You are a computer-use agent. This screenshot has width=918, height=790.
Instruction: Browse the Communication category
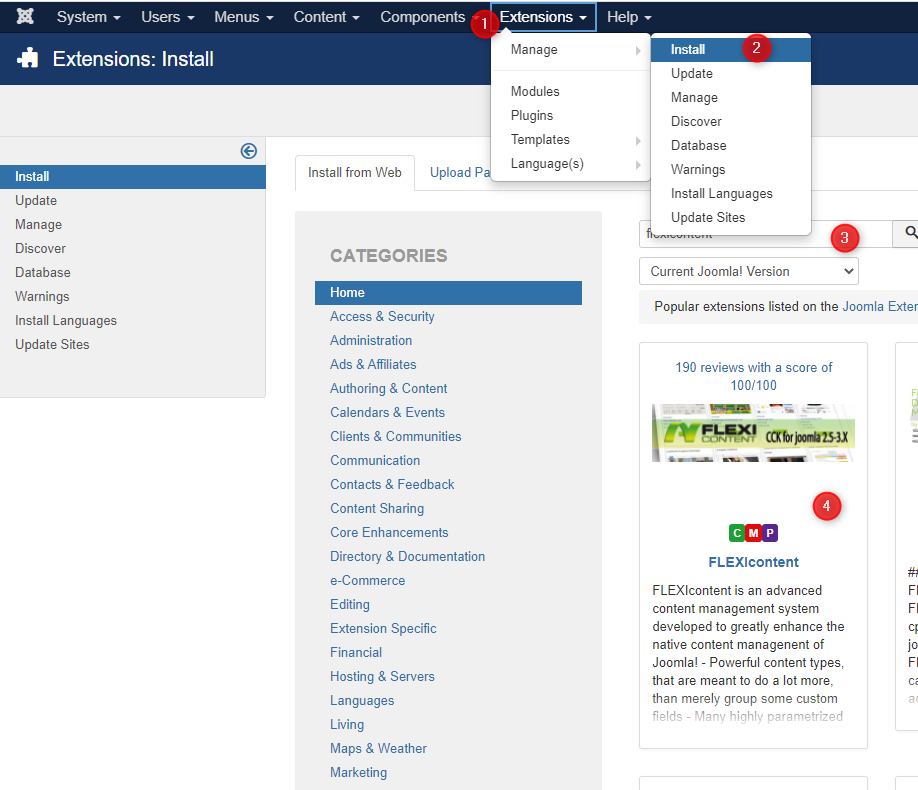(375, 461)
